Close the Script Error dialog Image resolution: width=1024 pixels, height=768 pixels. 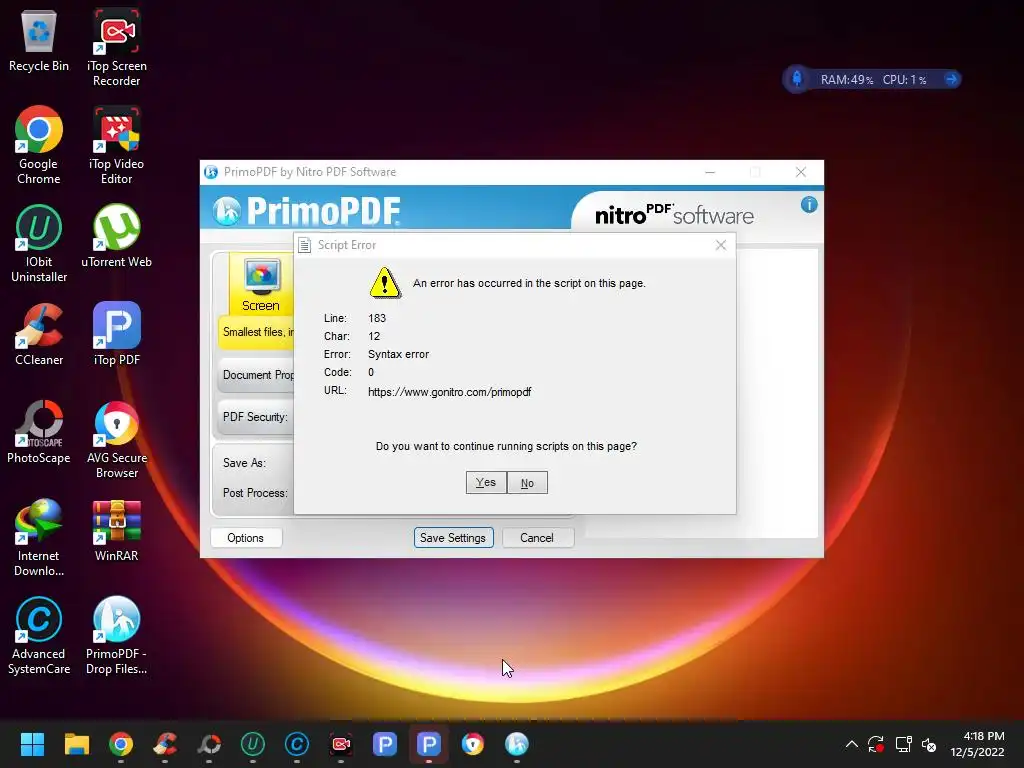pos(721,245)
